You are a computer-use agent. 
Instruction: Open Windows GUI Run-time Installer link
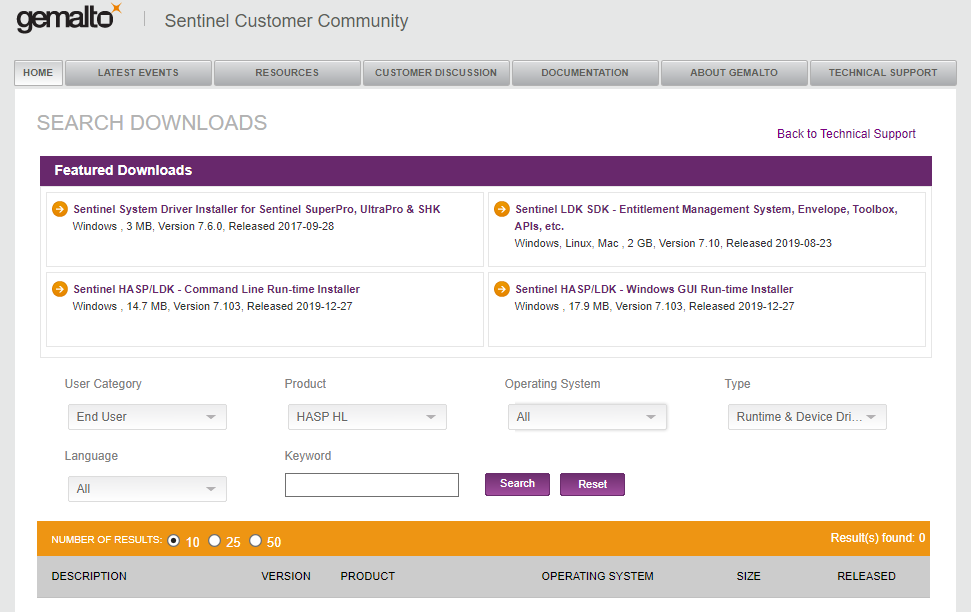[654, 289]
